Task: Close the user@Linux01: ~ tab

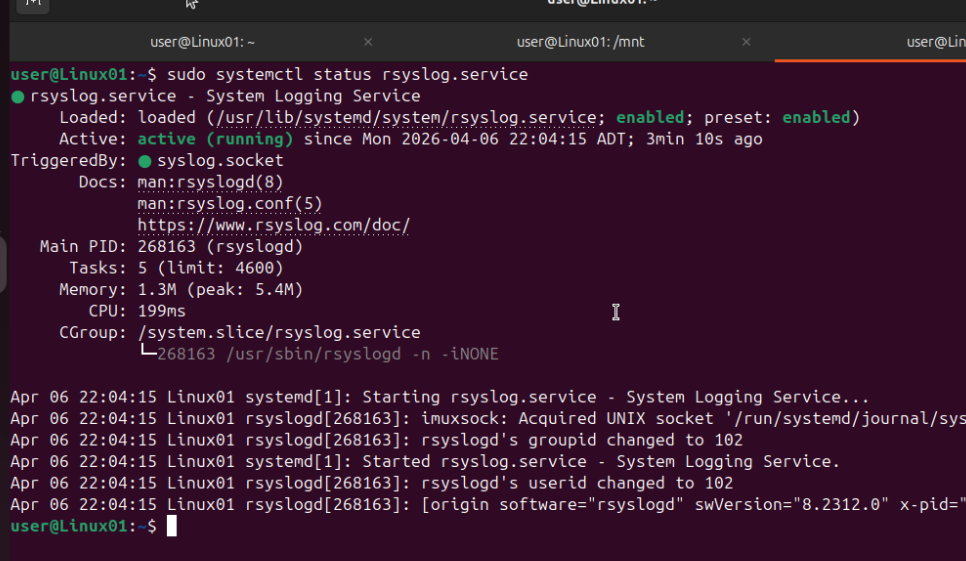Action: pos(368,42)
